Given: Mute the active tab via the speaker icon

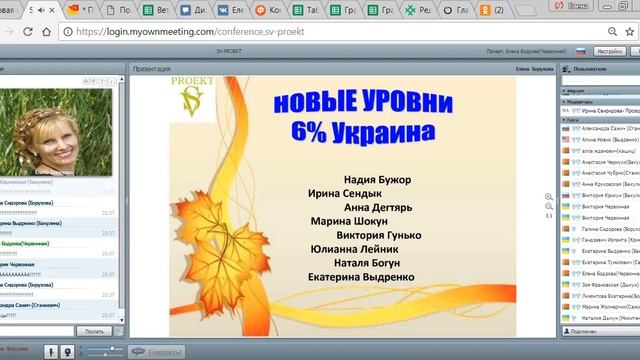Looking at the screenshot, I should tap(41, 10).
